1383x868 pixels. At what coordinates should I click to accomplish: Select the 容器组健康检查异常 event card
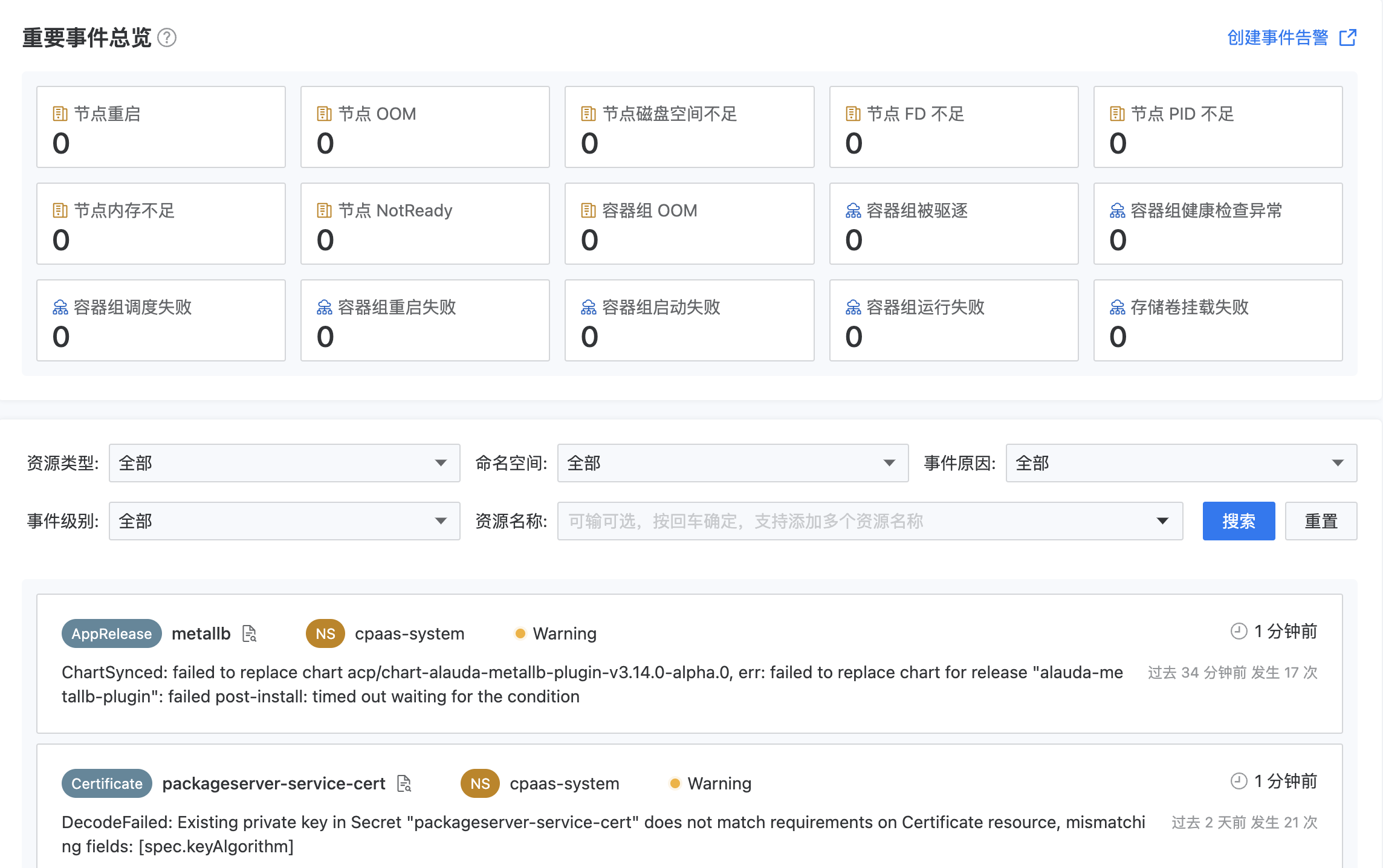pos(1217,224)
